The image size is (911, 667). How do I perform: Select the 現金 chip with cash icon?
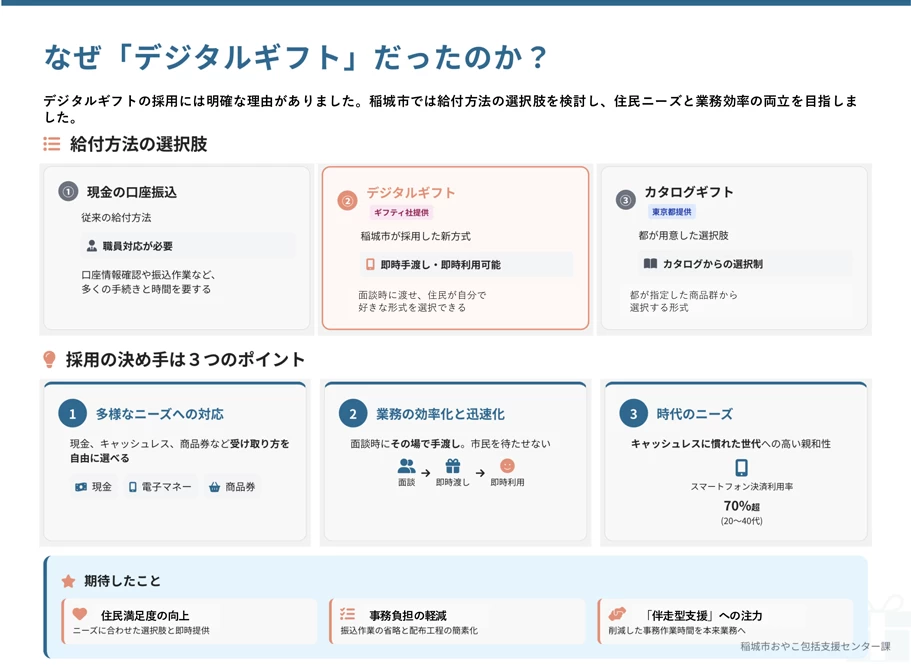(x=93, y=487)
